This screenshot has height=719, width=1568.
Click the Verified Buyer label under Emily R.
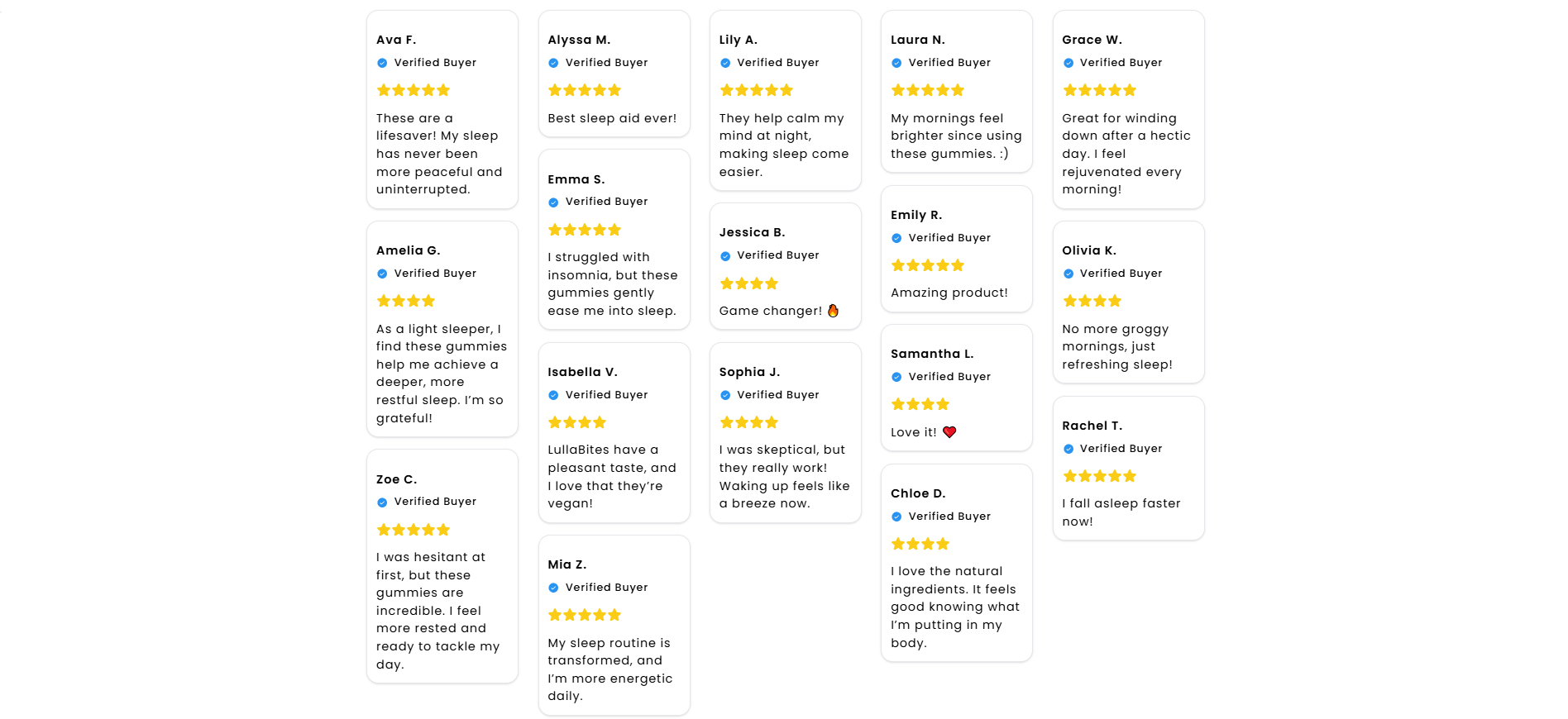click(x=949, y=238)
